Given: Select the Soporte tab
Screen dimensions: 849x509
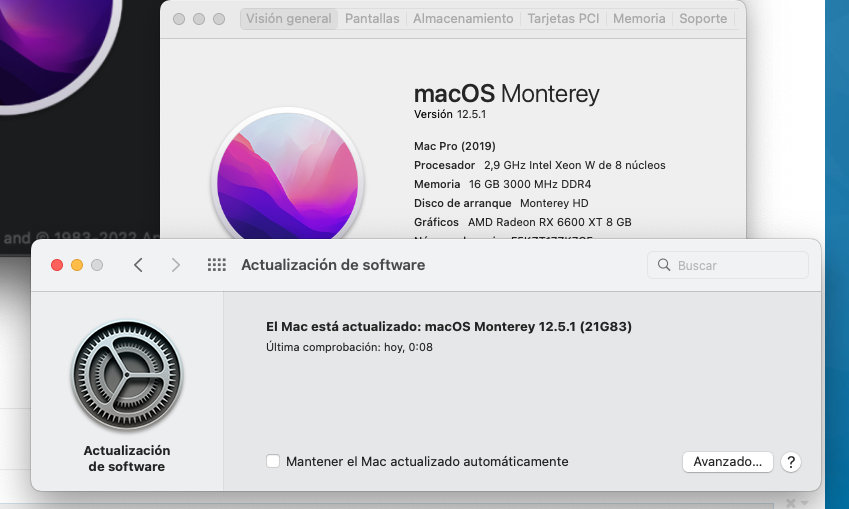Looking at the screenshot, I should [x=703, y=18].
